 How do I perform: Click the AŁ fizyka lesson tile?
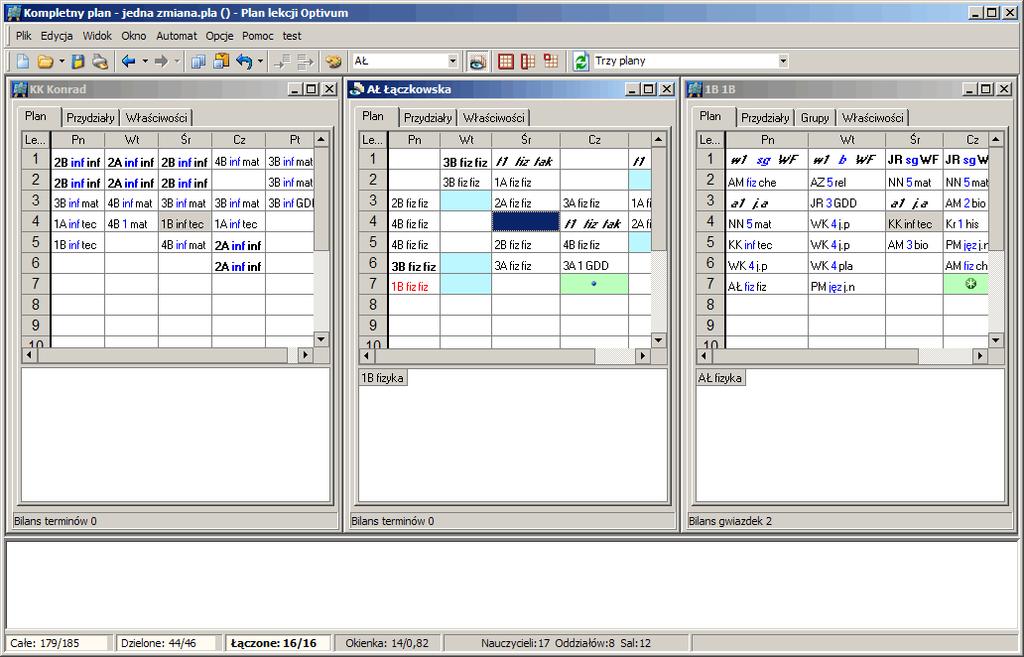pyautogui.click(x=720, y=378)
